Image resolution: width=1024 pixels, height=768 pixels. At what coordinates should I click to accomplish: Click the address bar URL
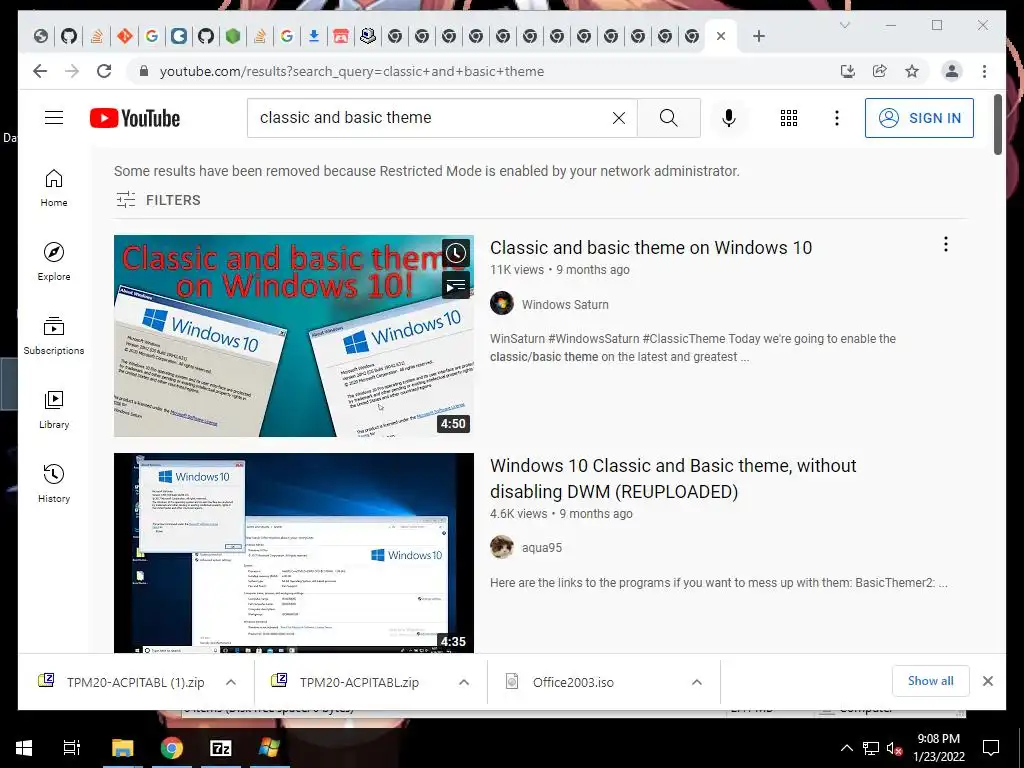pyautogui.click(x=351, y=71)
